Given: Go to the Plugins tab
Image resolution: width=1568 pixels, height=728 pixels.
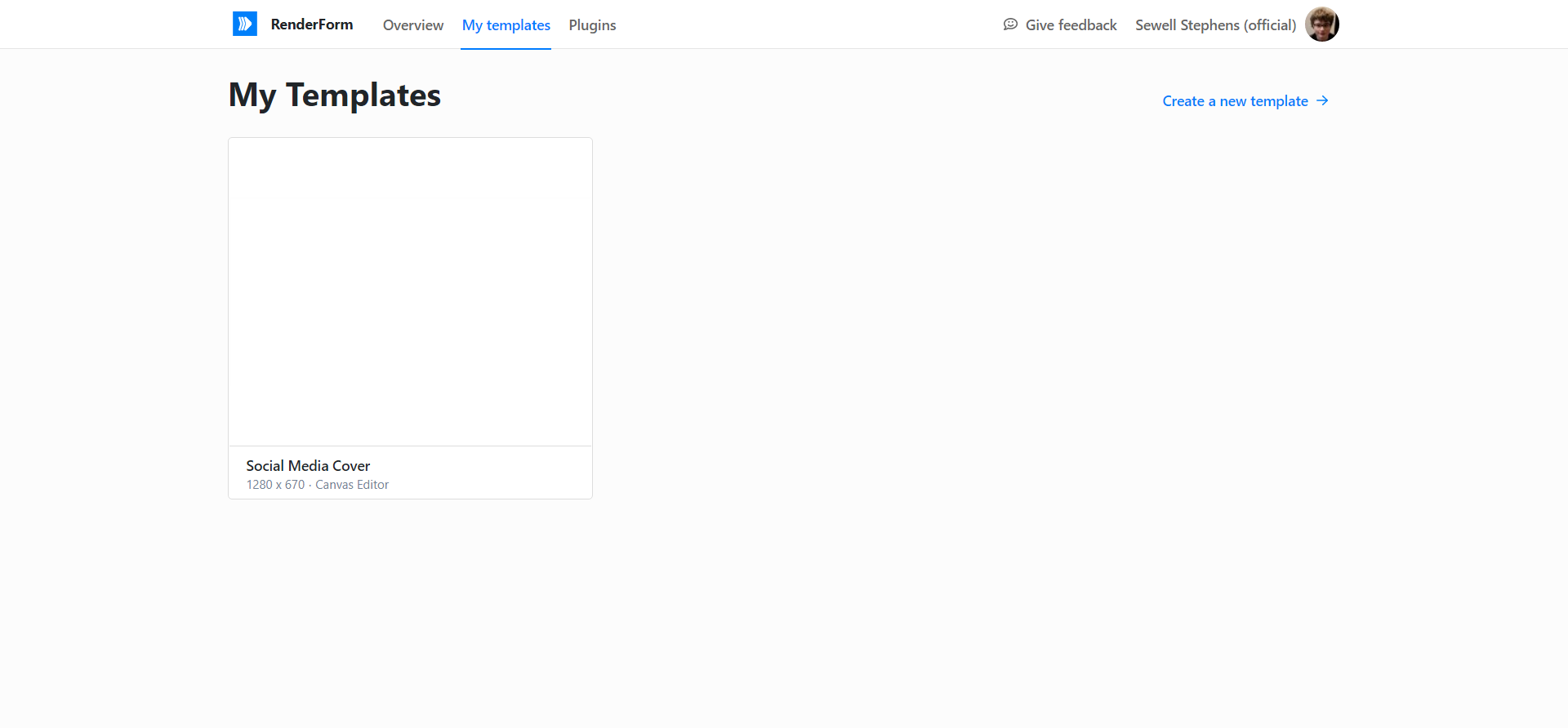Looking at the screenshot, I should (x=592, y=25).
